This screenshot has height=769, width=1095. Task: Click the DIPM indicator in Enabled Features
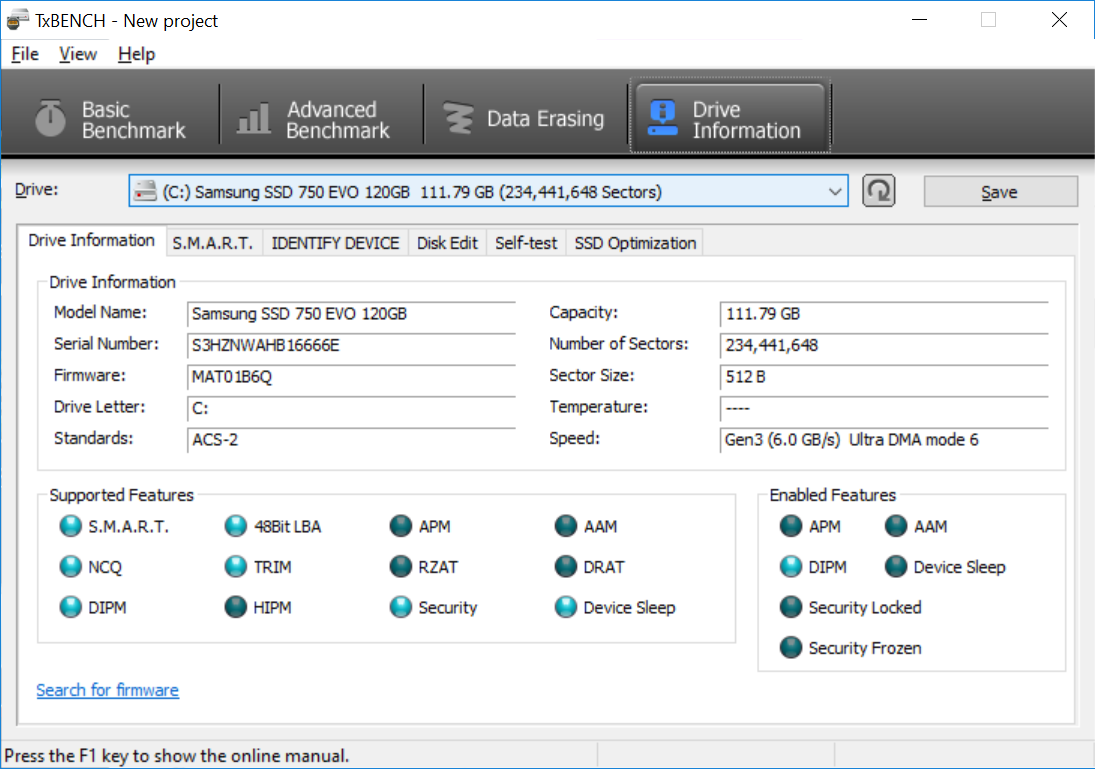tap(791, 566)
